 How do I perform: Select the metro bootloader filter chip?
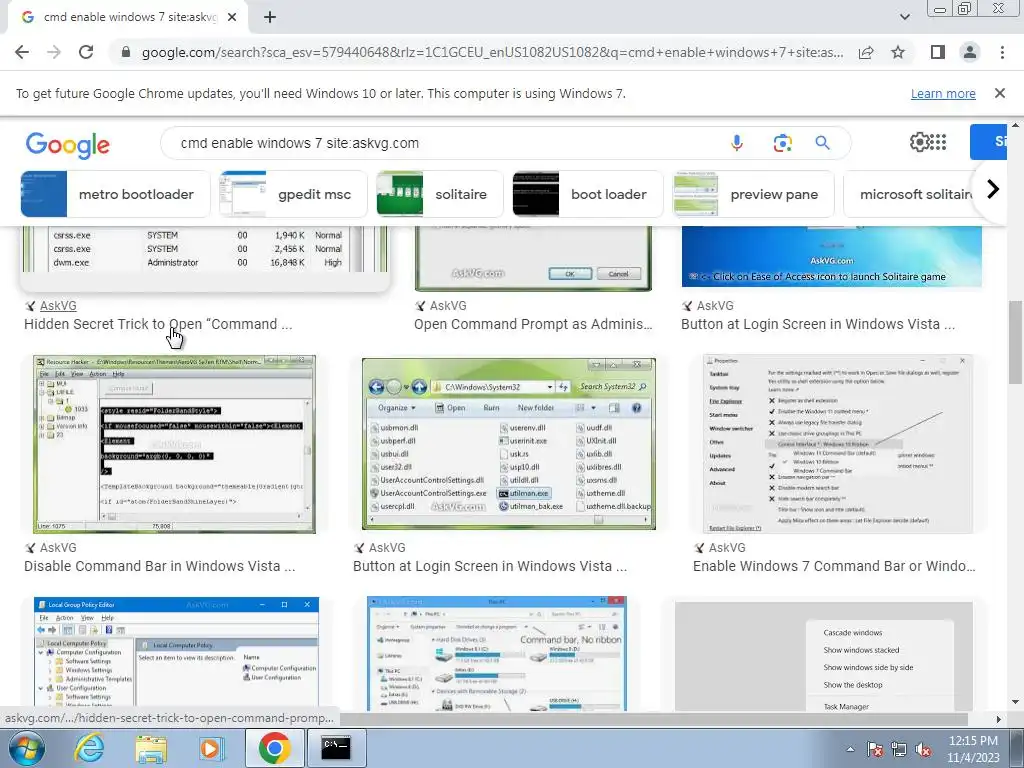point(116,194)
